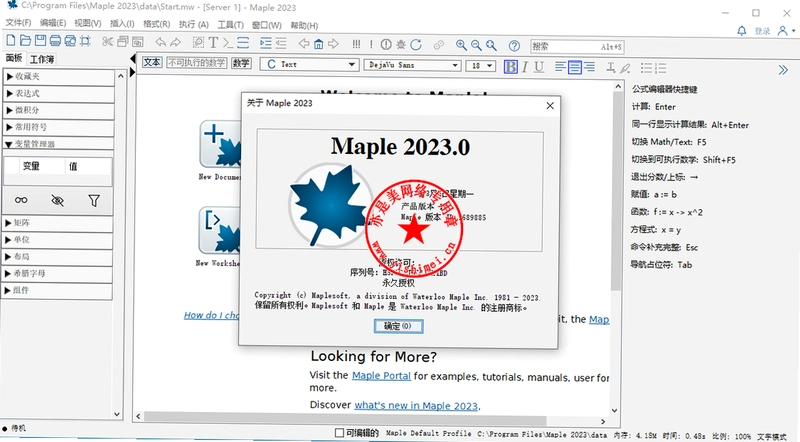Image resolution: width=800 pixels, height=442 pixels.
Task: Open print preview icon in toolbar
Action: click(x=70, y=41)
